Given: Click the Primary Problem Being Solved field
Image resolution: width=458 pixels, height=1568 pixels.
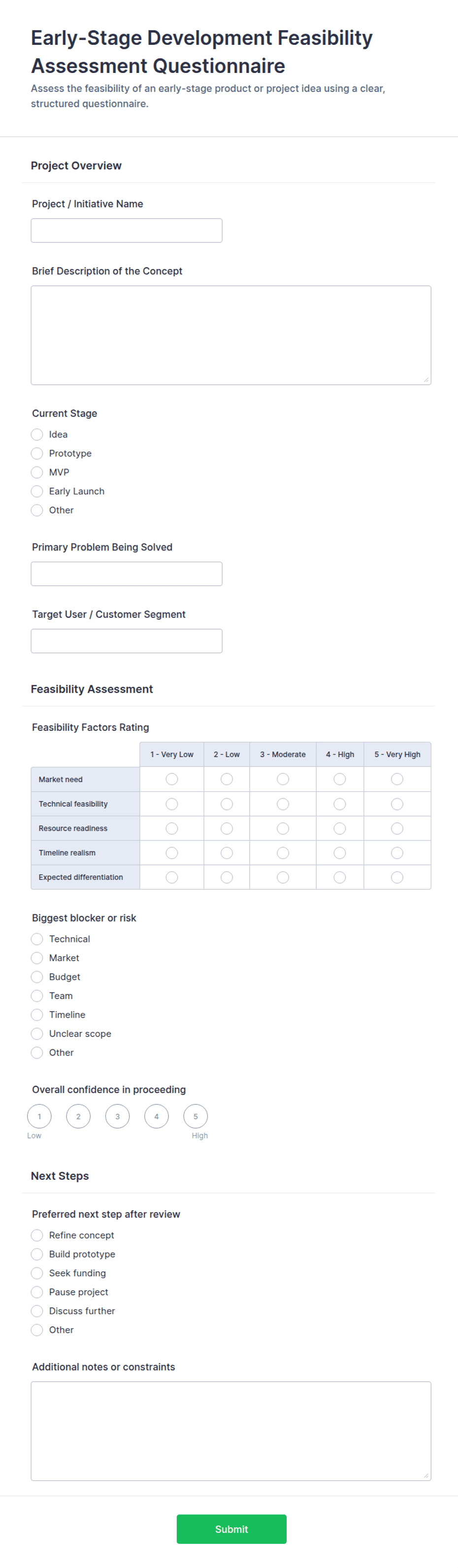Looking at the screenshot, I should click(127, 574).
